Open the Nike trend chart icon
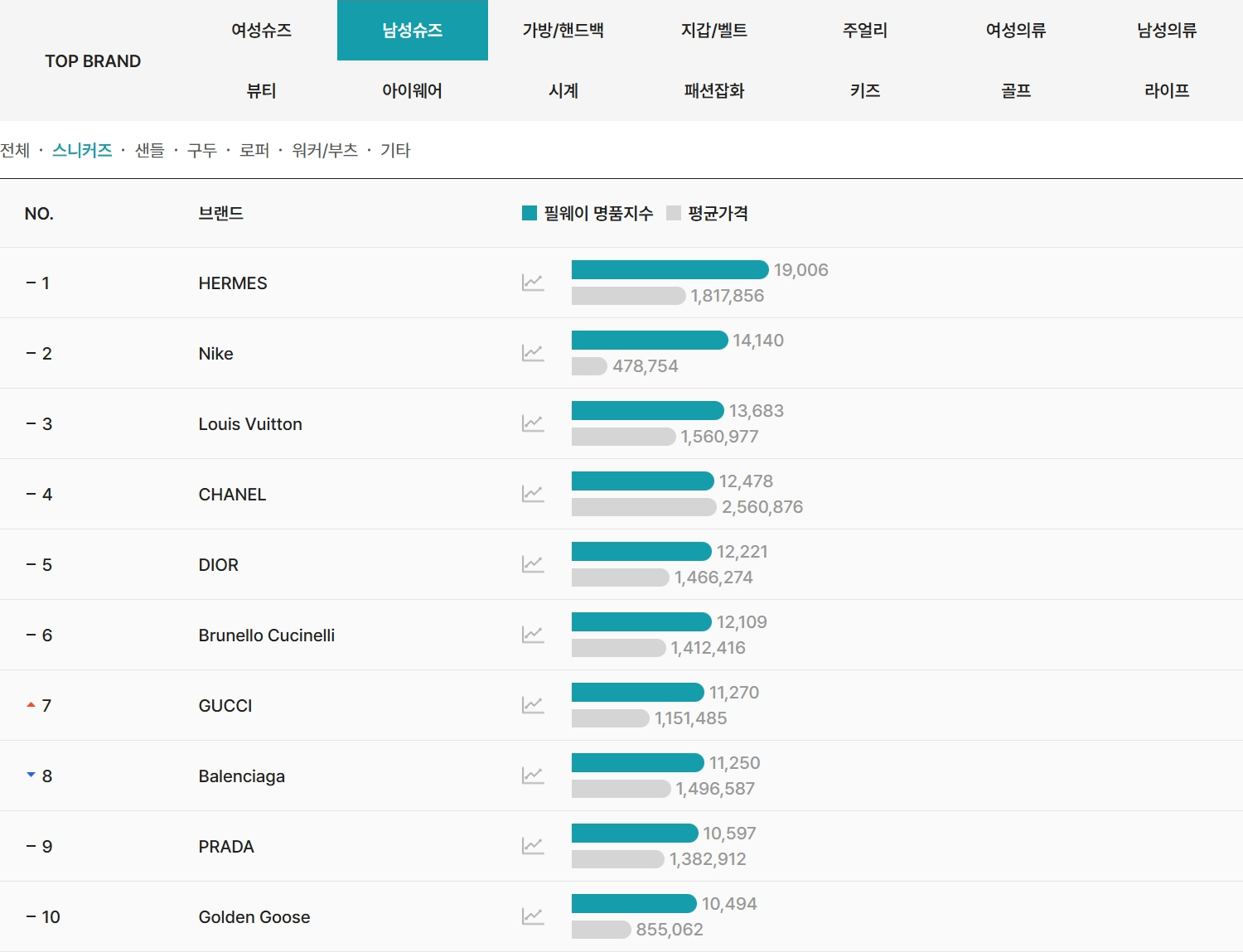 [533, 353]
